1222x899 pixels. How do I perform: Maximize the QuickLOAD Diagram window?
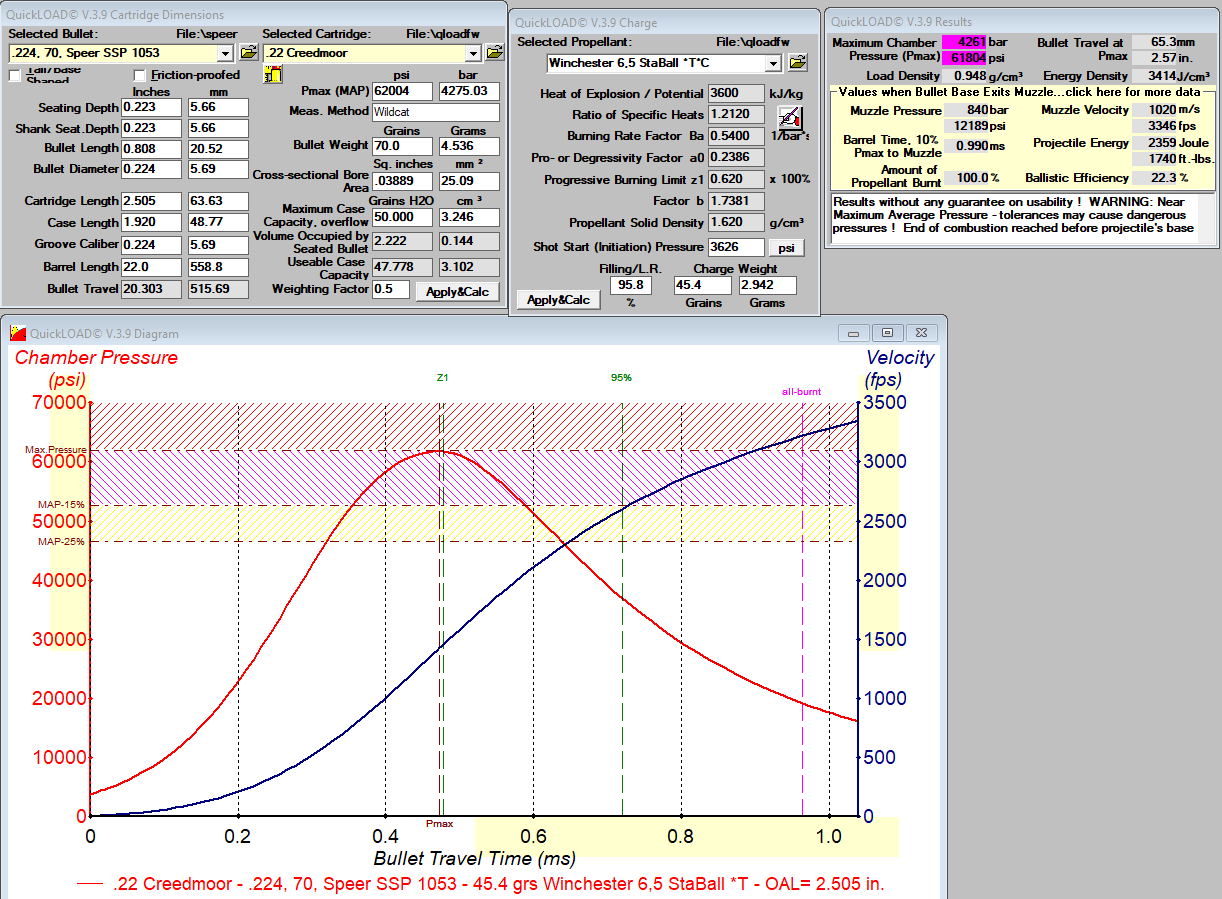[886, 333]
